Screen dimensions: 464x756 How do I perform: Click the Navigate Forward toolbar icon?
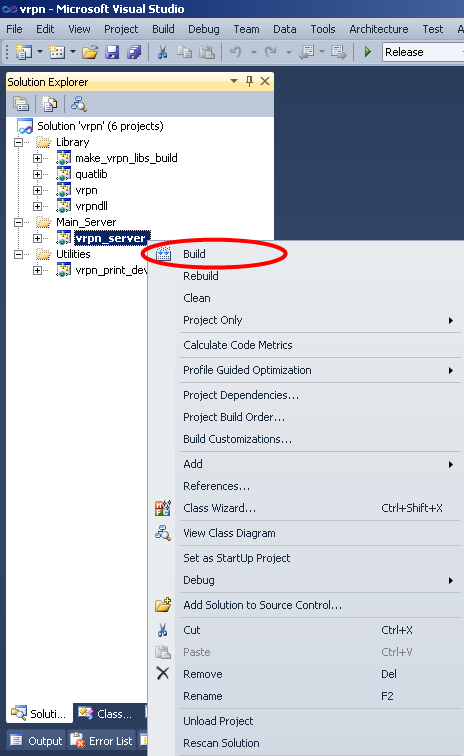coord(339,52)
